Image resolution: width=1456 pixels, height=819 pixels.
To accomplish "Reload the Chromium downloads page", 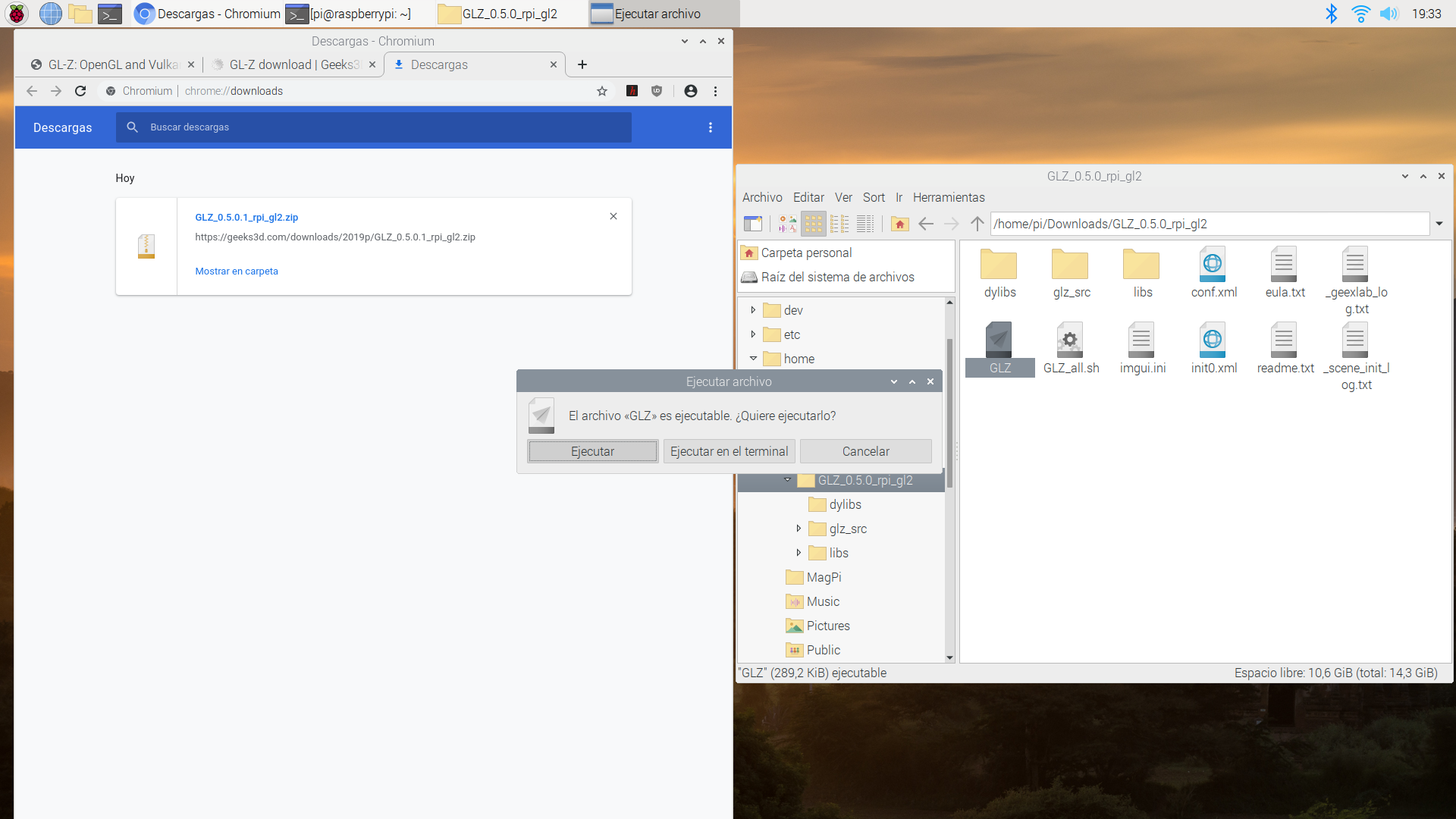I will pos(80,91).
